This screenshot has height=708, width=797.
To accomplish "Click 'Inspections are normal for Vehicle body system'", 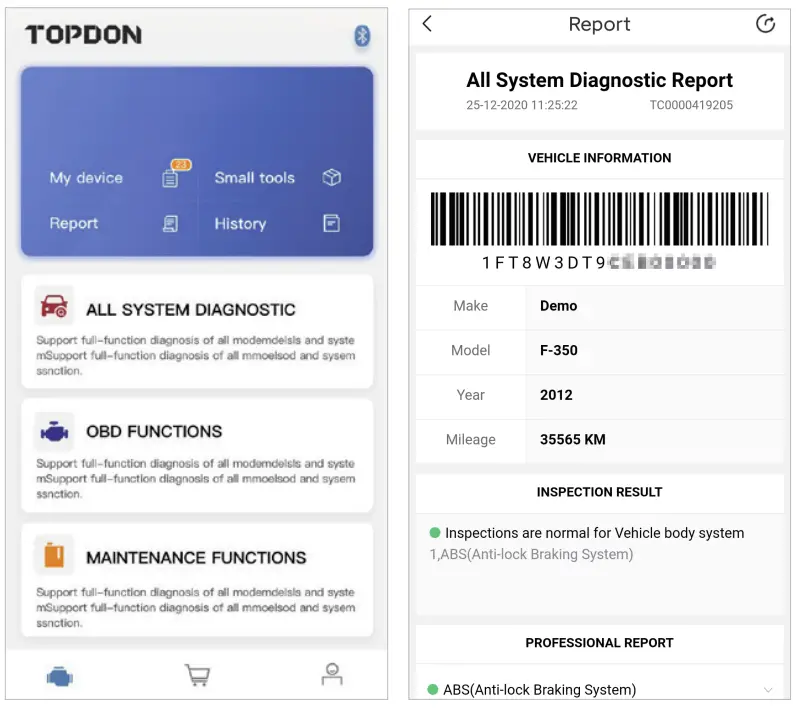I will [x=594, y=533].
